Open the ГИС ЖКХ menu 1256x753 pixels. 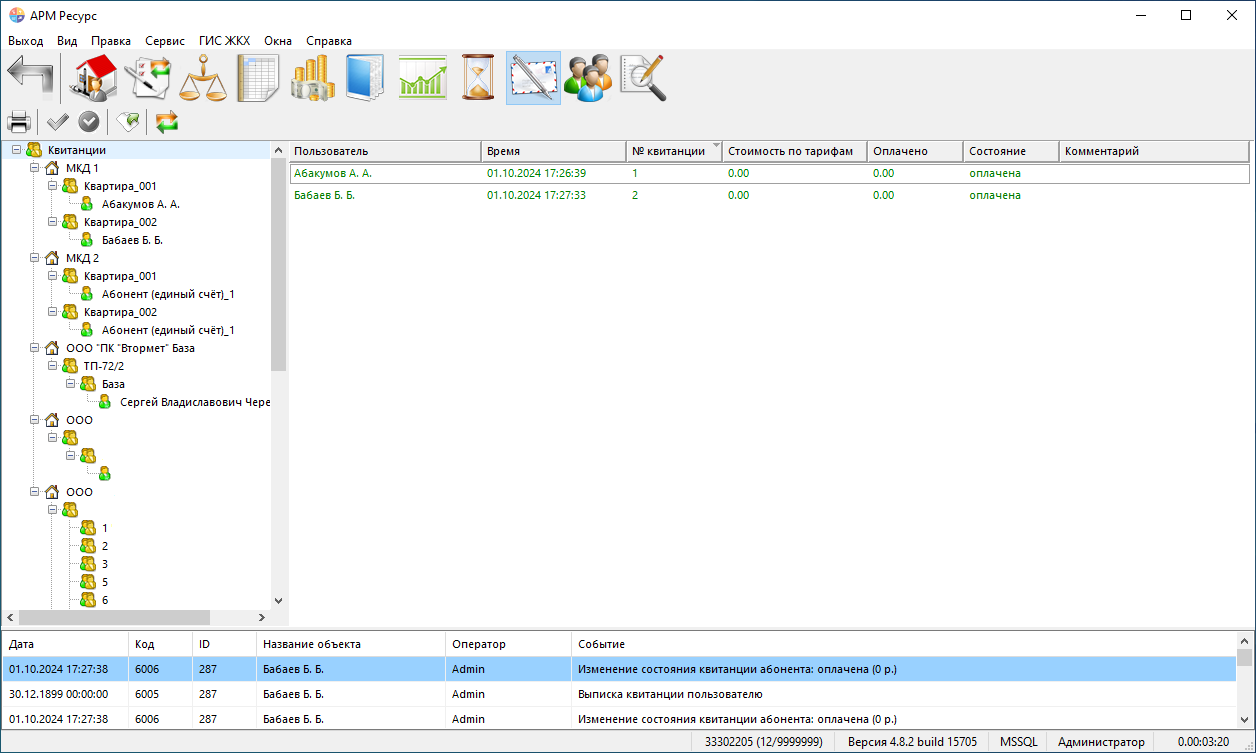224,41
